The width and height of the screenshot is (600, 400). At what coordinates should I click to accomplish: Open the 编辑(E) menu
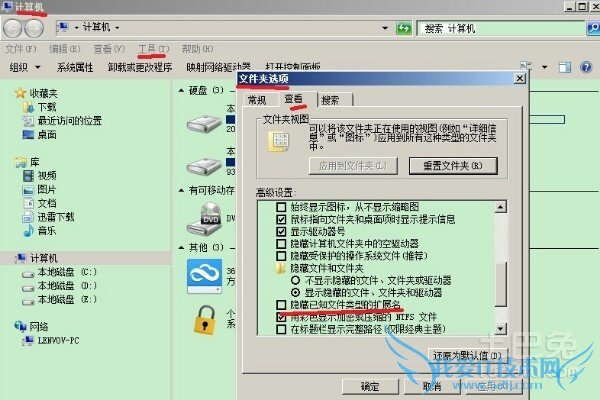[x=64, y=49]
